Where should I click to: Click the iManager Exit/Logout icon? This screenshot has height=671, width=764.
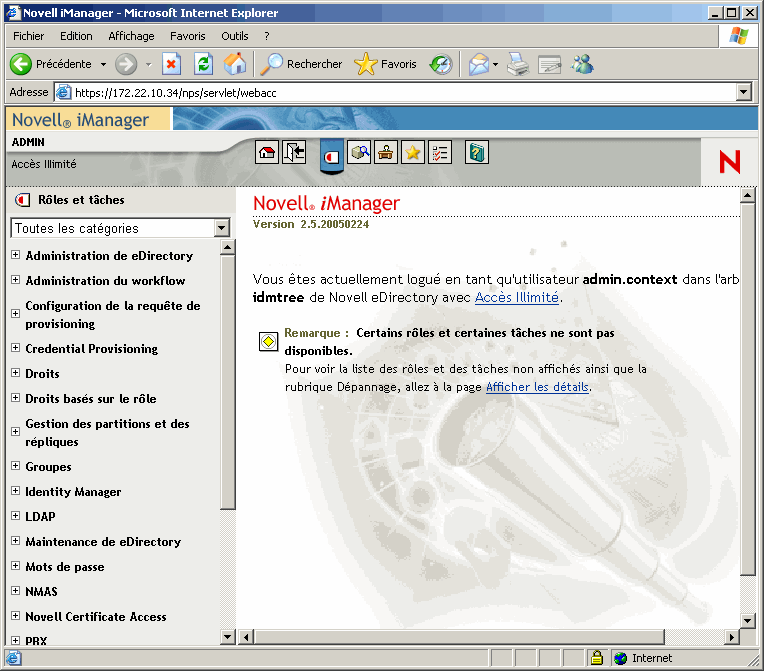click(294, 153)
